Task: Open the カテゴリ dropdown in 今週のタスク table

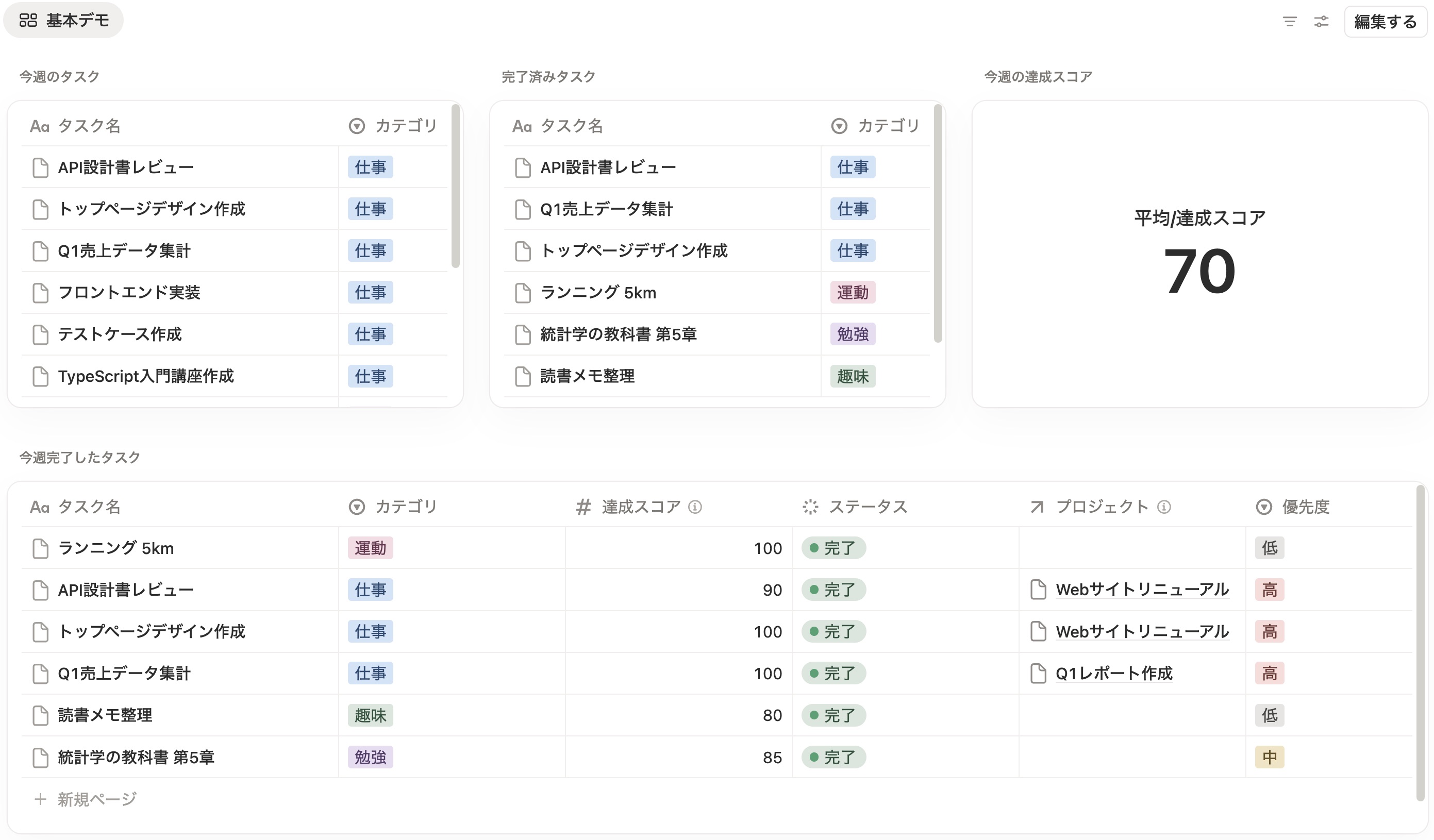Action: tap(356, 126)
